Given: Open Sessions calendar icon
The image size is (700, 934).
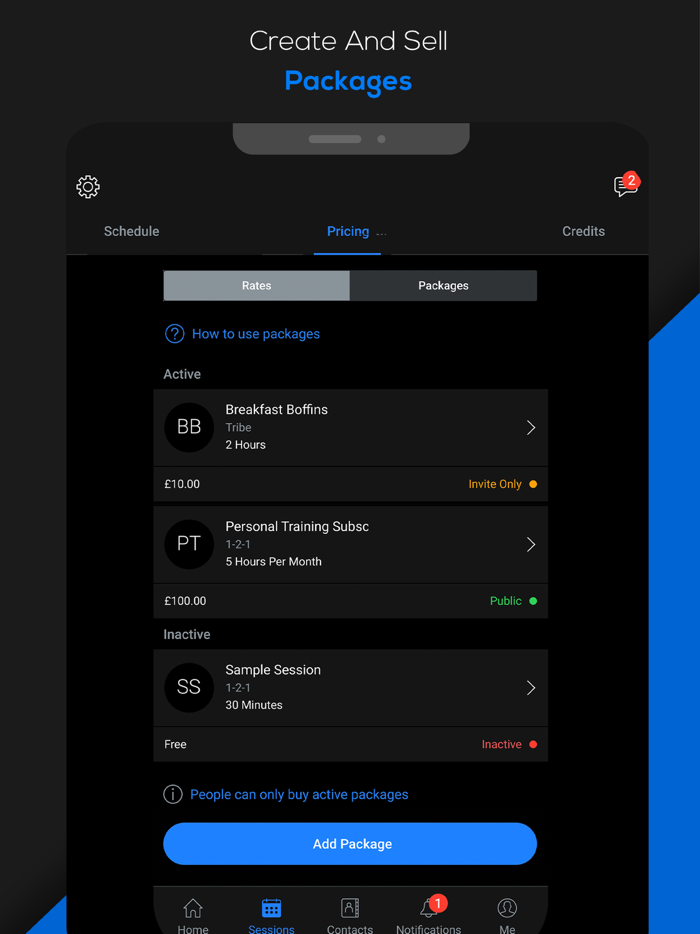Looking at the screenshot, I should point(271,908).
